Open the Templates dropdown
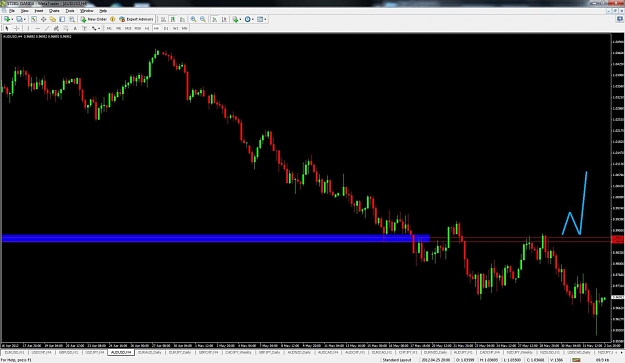The height and width of the screenshot is (363, 625). 261,19
